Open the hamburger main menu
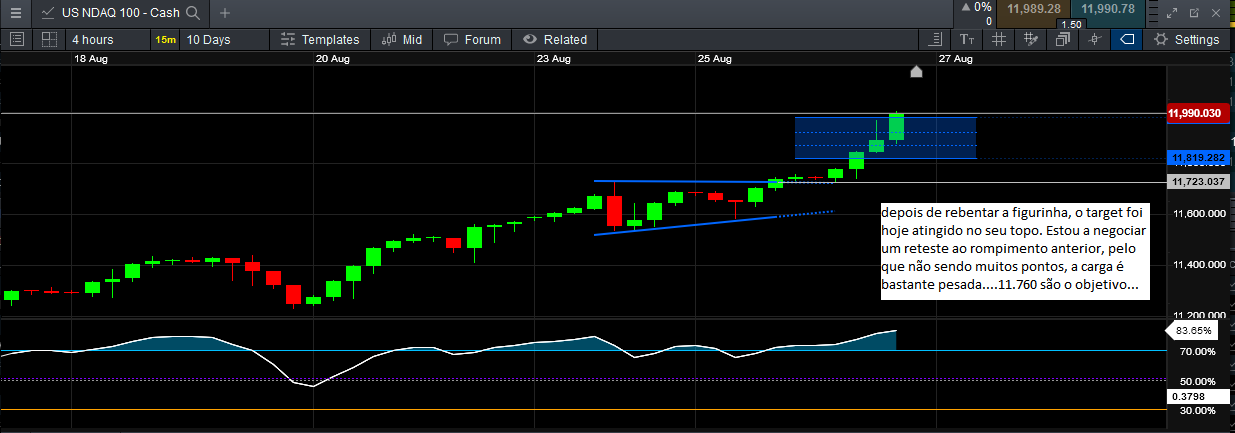Viewport: 1235px width, 433px height. (x=15, y=13)
